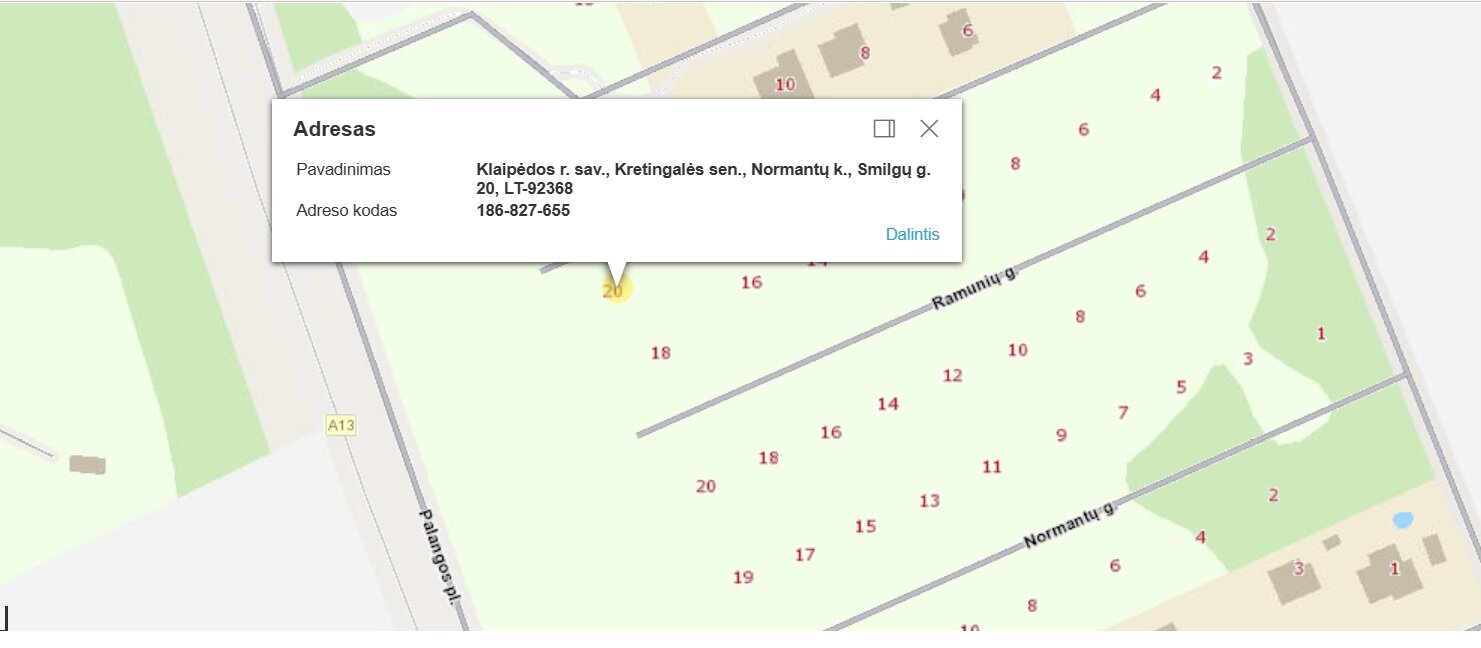Image resolution: width=1481 pixels, height=648 pixels.
Task: Select address 1 in the dark green area
Action: (x=1321, y=334)
